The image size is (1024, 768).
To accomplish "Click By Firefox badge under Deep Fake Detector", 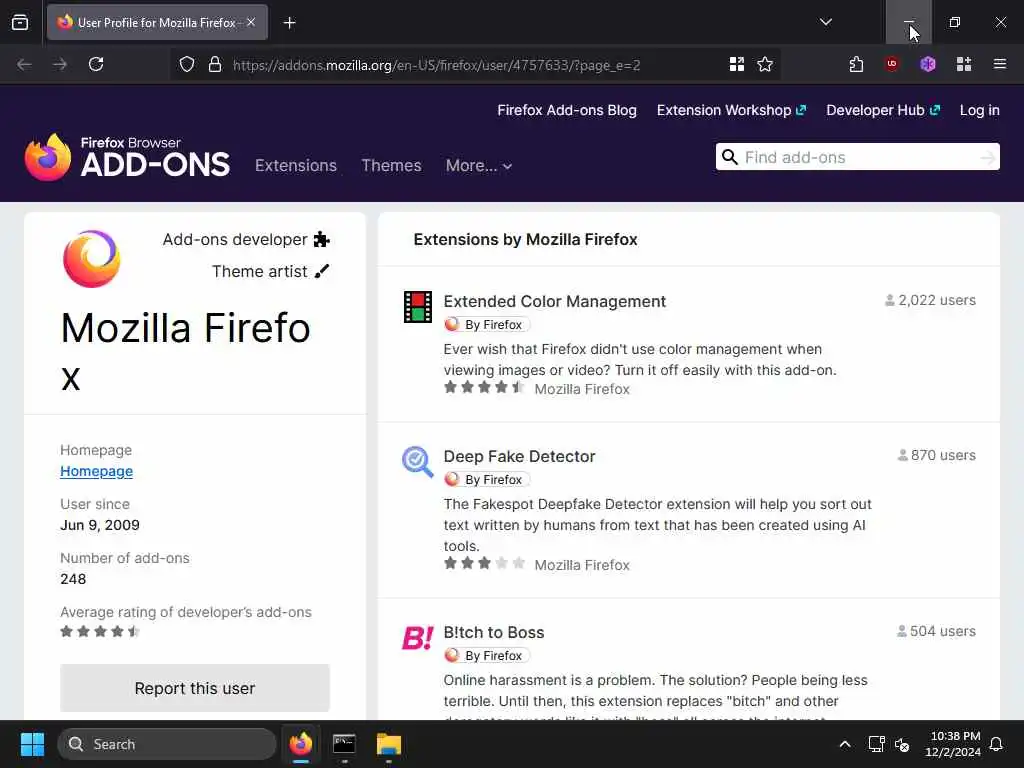I will 487,479.
